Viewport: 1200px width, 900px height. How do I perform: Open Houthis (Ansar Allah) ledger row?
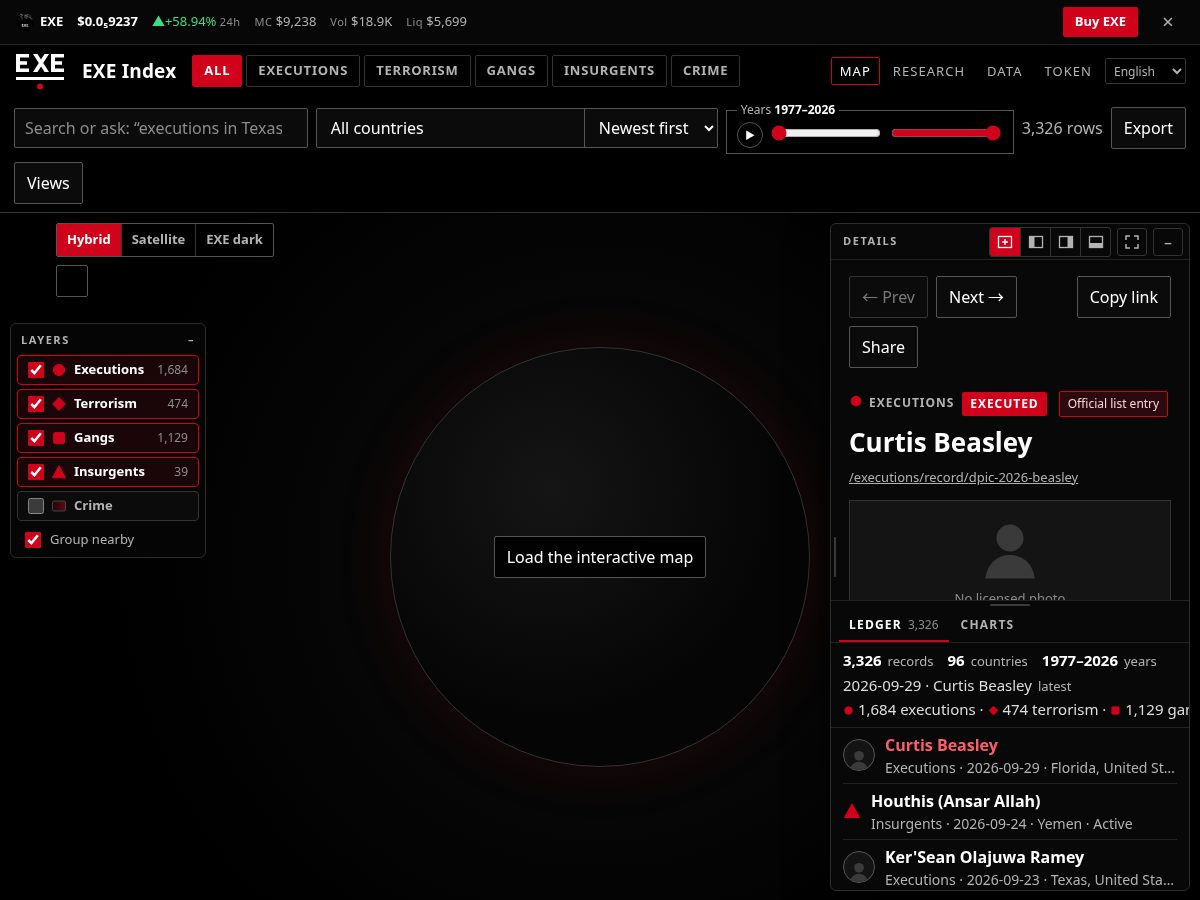click(x=1010, y=811)
